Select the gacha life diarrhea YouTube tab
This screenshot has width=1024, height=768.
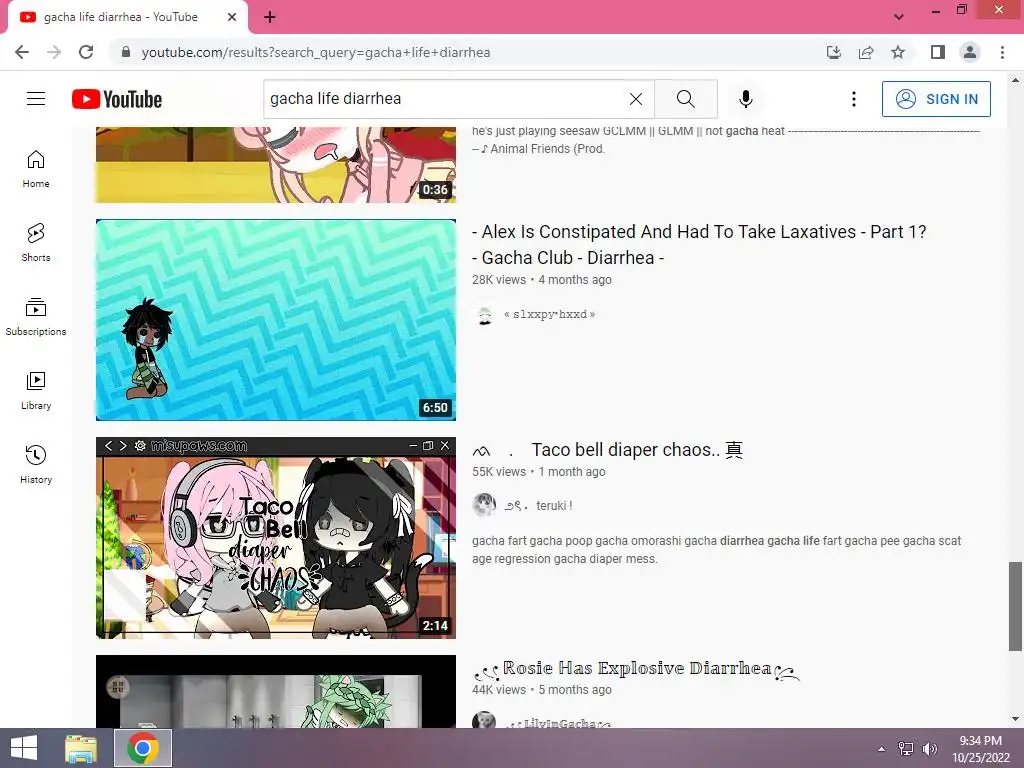click(121, 17)
